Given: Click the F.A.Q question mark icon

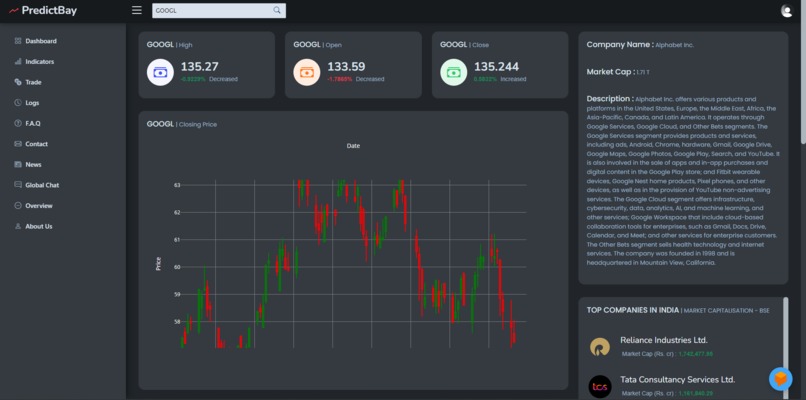Looking at the screenshot, I should pos(18,123).
